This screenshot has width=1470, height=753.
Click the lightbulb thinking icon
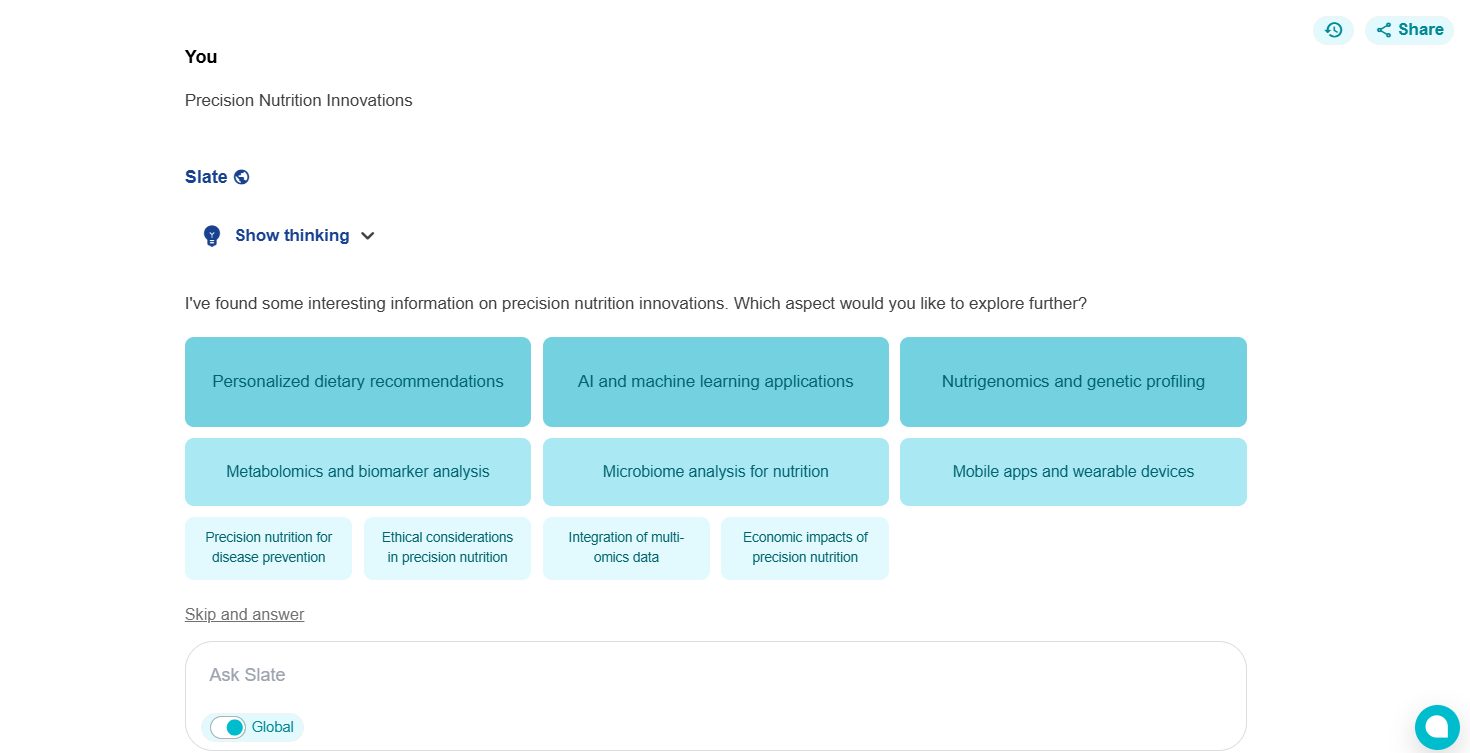pos(212,236)
